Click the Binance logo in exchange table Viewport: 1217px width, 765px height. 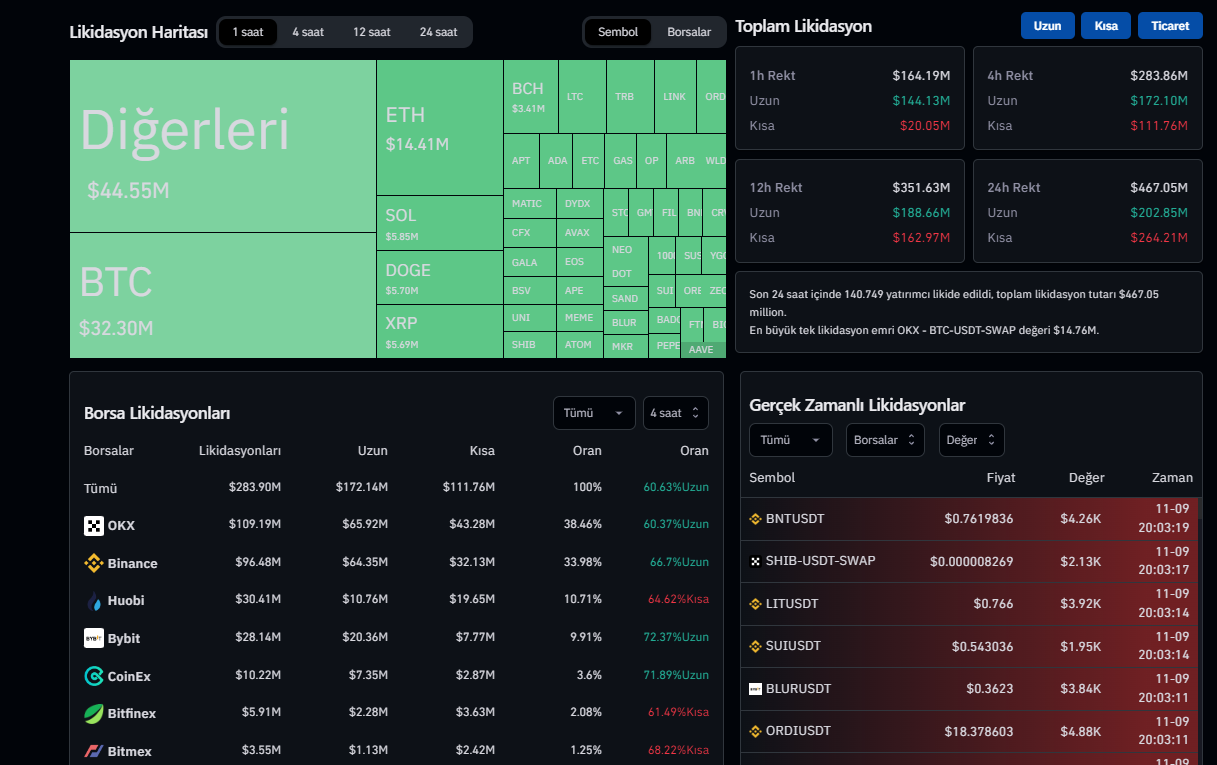[x=94, y=563]
